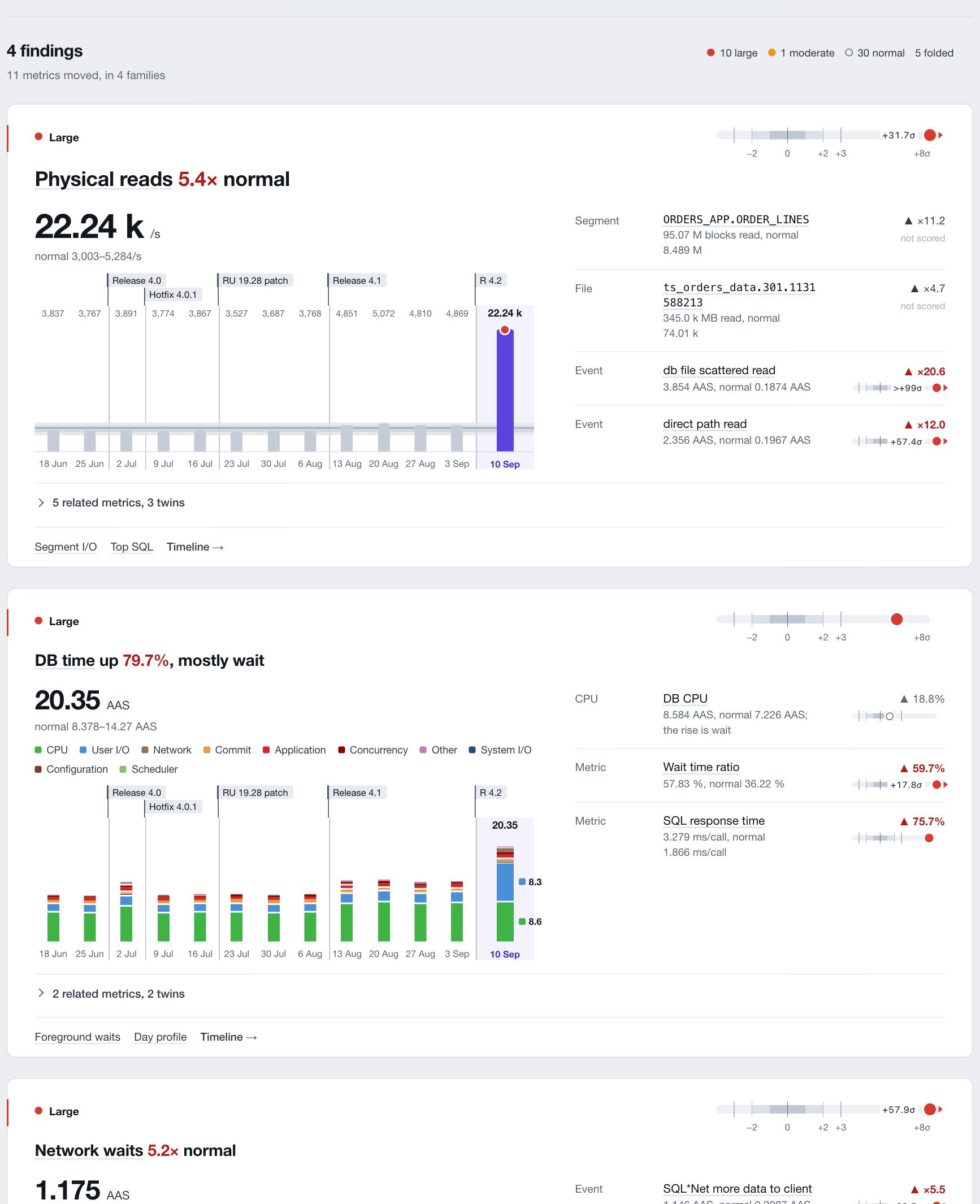Screen dimensions: 980x1204
Task: Expand 5 related metrics, 3 twins
Action: pyautogui.click(x=111, y=503)
